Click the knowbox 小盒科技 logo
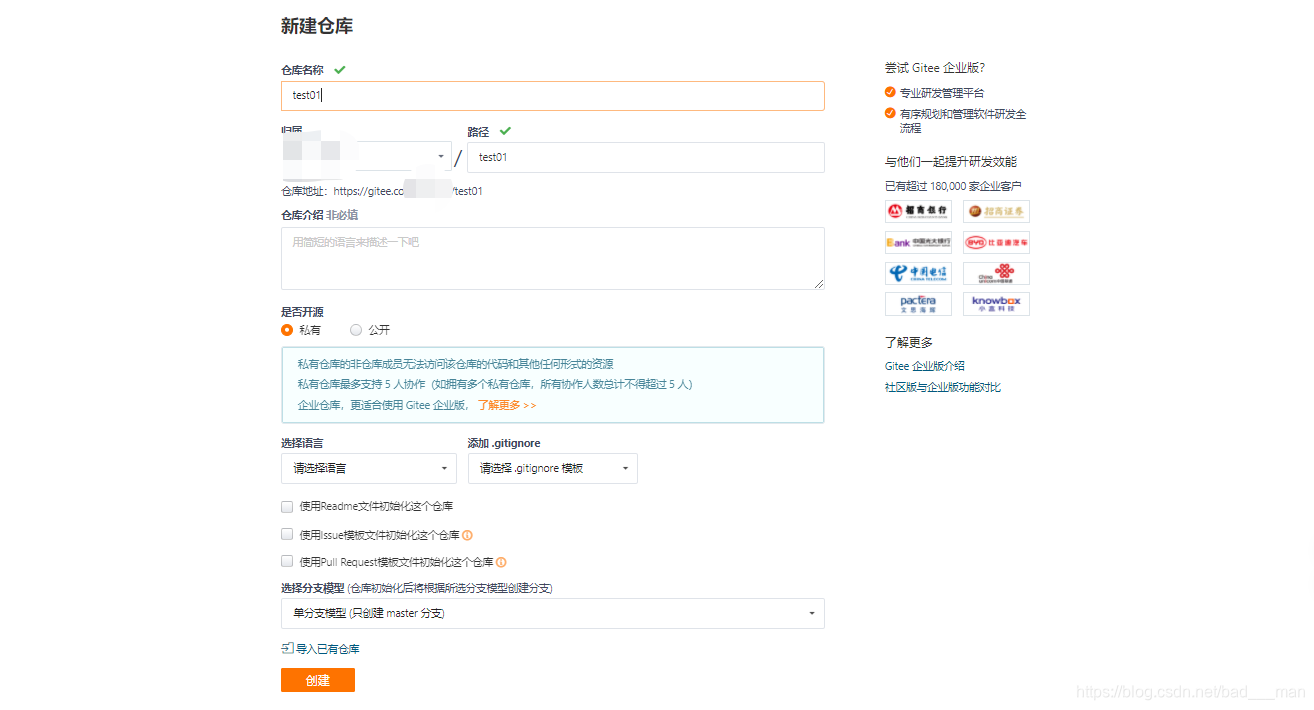The width and height of the screenshot is (1314, 710). 996,303
